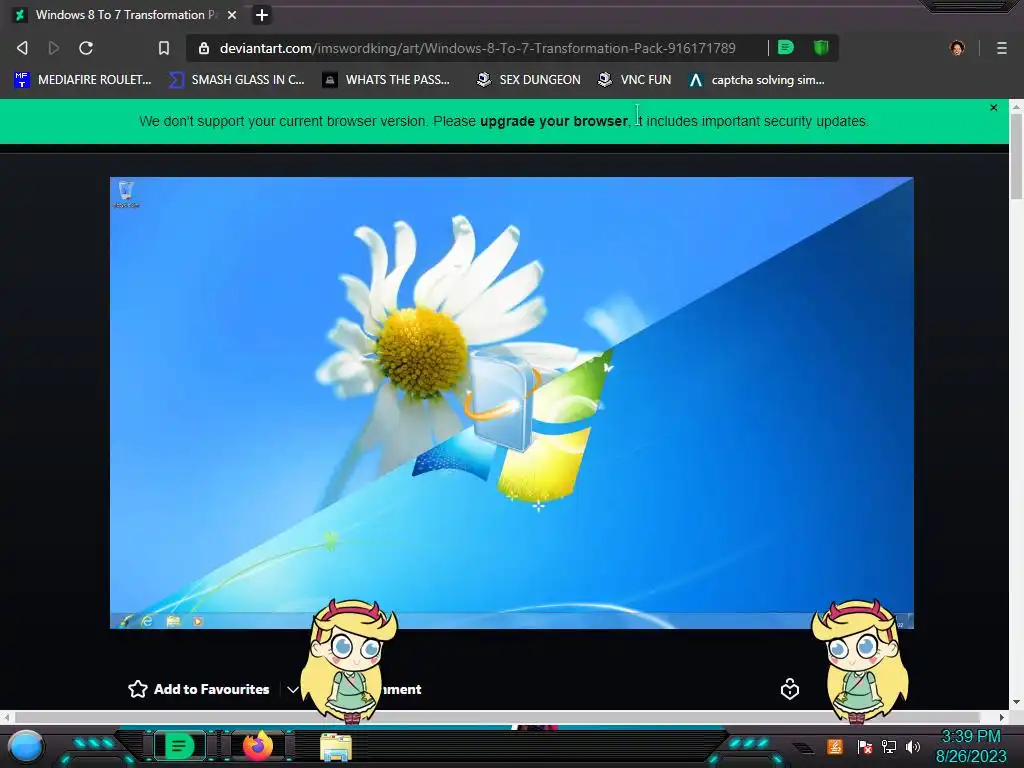Click the vertical scrollbar thumb
Screen dimensions: 1024x768
(1016, 157)
